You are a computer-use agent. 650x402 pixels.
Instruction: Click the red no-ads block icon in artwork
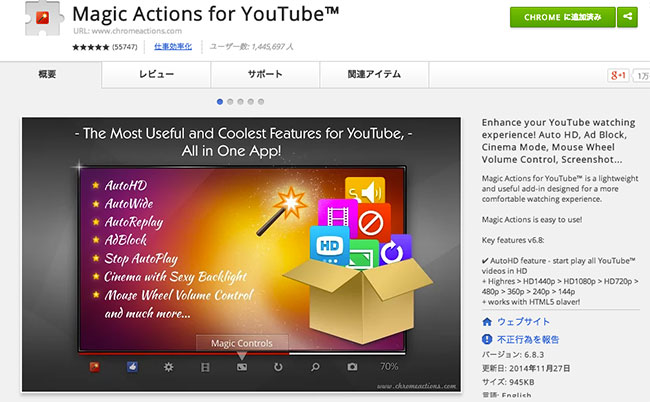(x=372, y=223)
